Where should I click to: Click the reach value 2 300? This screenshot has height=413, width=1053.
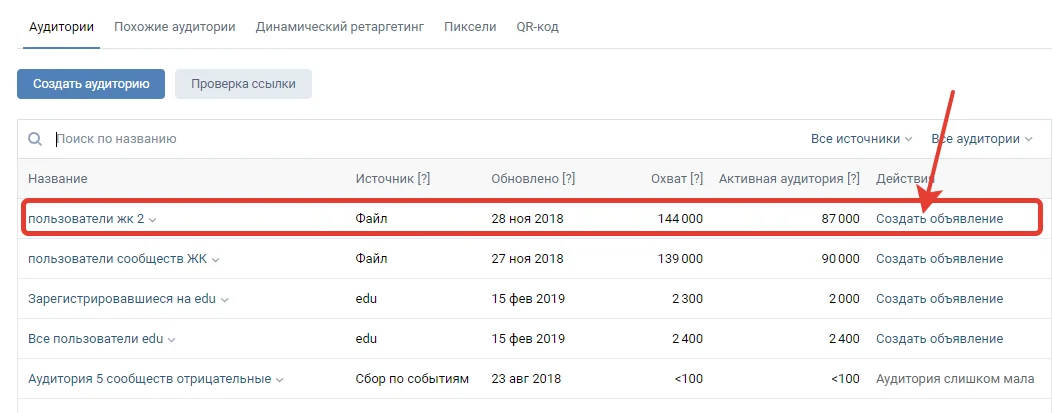pyautogui.click(x=687, y=299)
